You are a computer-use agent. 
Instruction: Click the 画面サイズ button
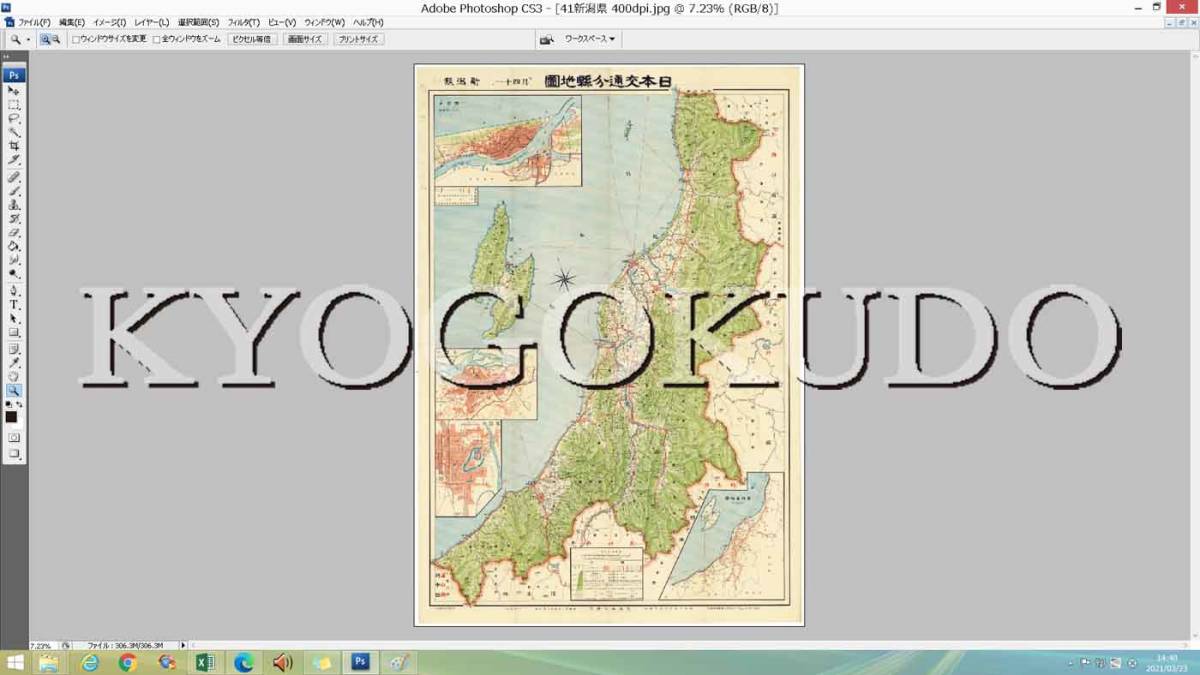[305, 40]
